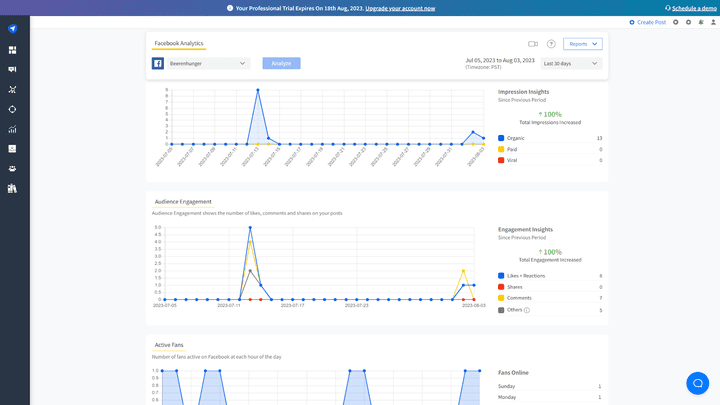Open the dashboard grid icon in sidebar

pyautogui.click(x=13, y=49)
